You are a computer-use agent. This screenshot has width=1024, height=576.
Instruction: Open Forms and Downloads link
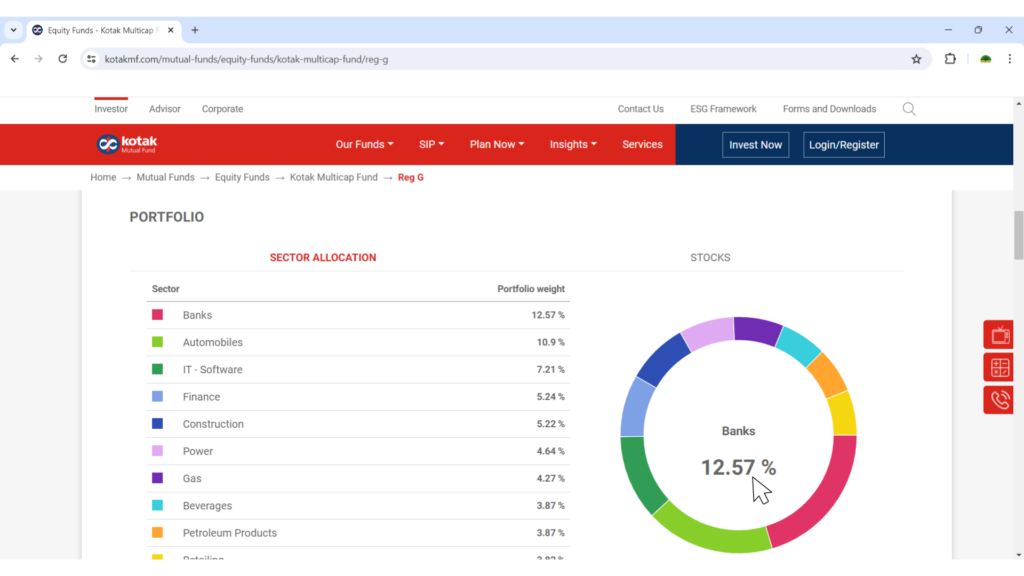pyautogui.click(x=829, y=109)
